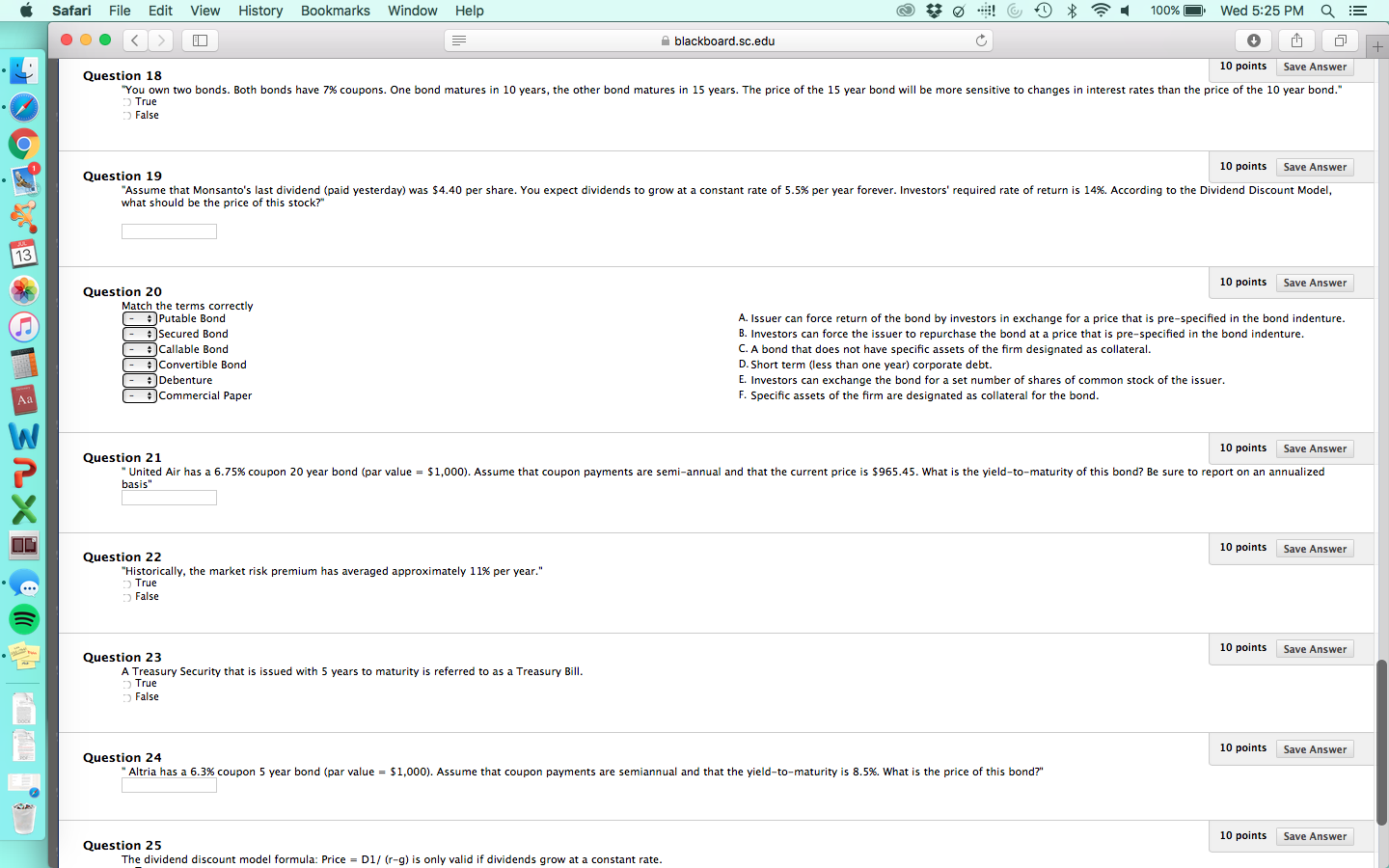Image resolution: width=1389 pixels, height=868 pixels.
Task: Open Spotlight search in menu bar
Action: (x=1327, y=11)
